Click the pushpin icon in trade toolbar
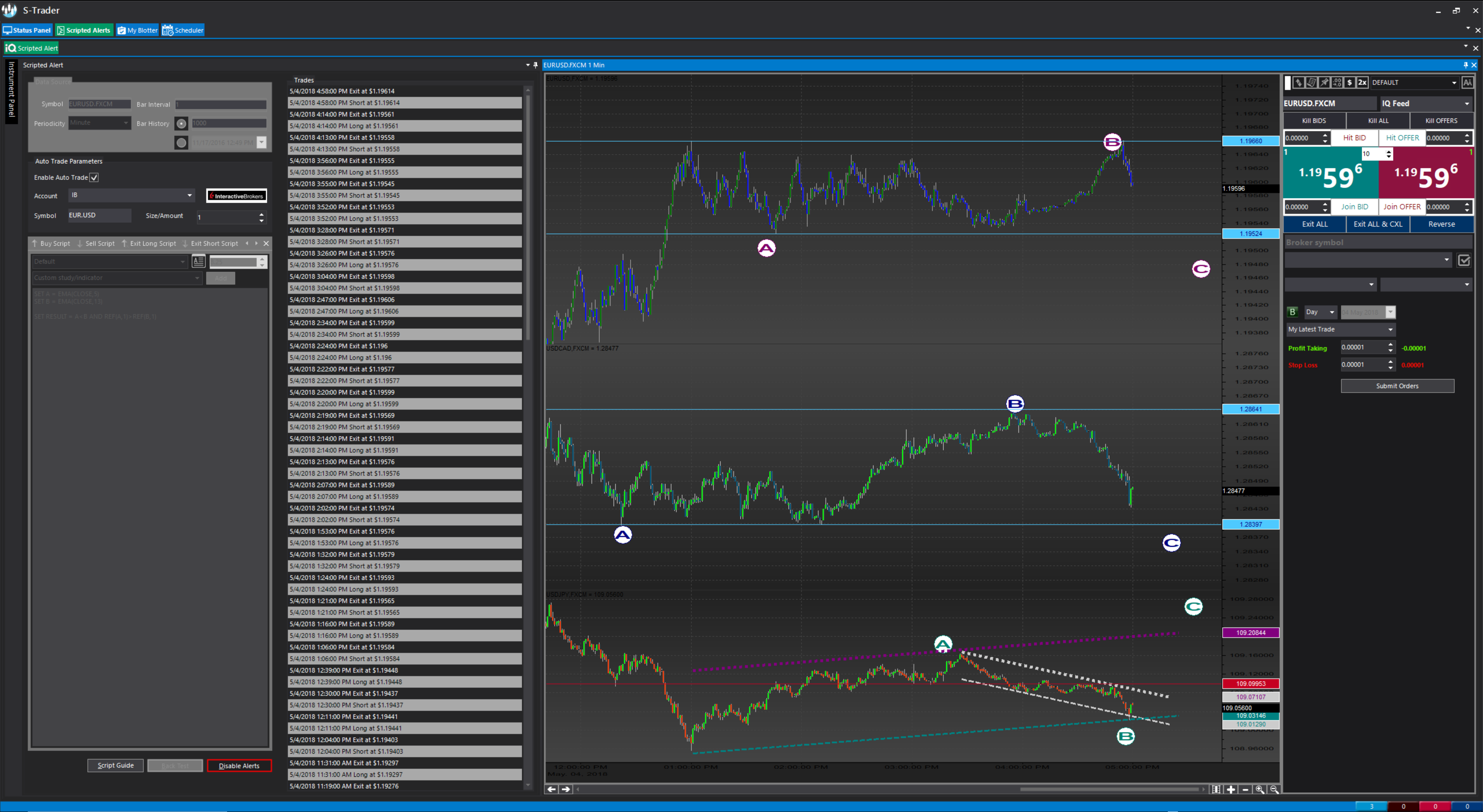The image size is (1483, 812). 1324,82
